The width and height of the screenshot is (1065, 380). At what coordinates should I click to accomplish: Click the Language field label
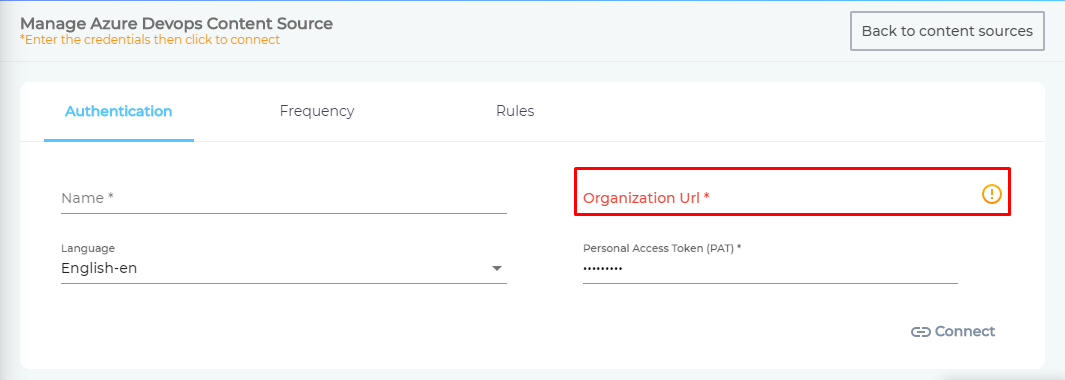tap(88, 248)
